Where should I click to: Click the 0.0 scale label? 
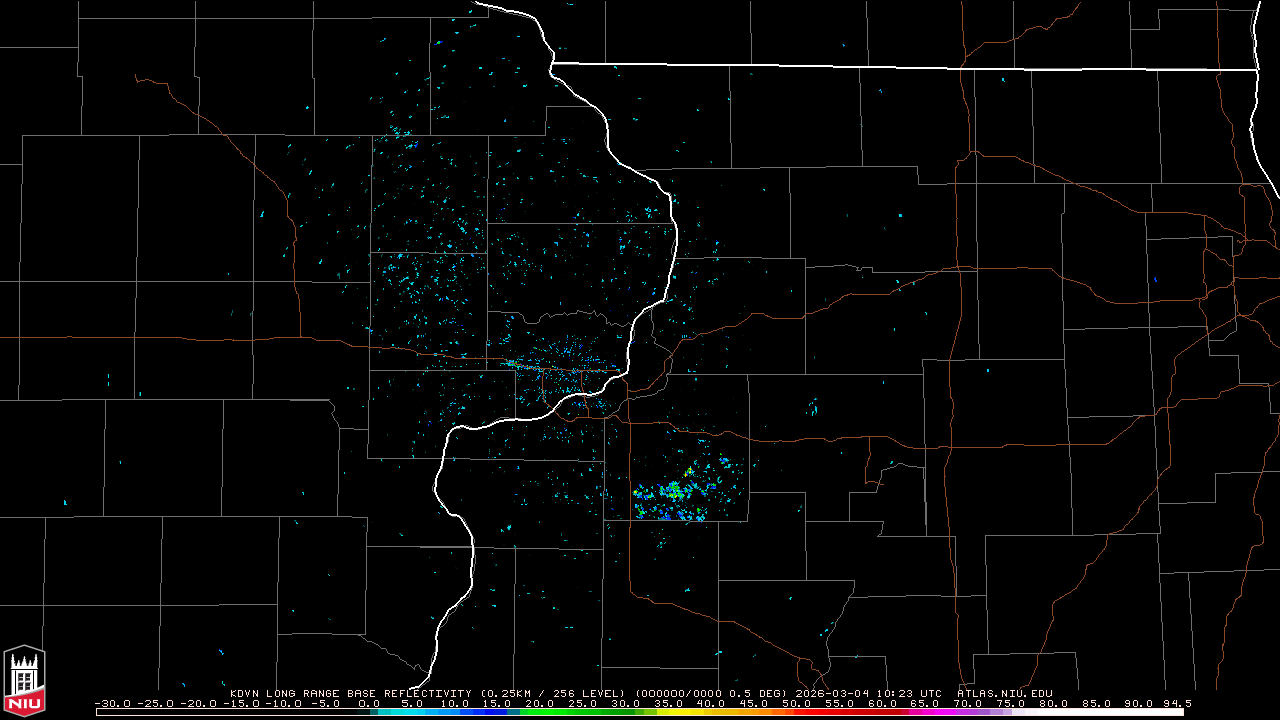point(368,704)
